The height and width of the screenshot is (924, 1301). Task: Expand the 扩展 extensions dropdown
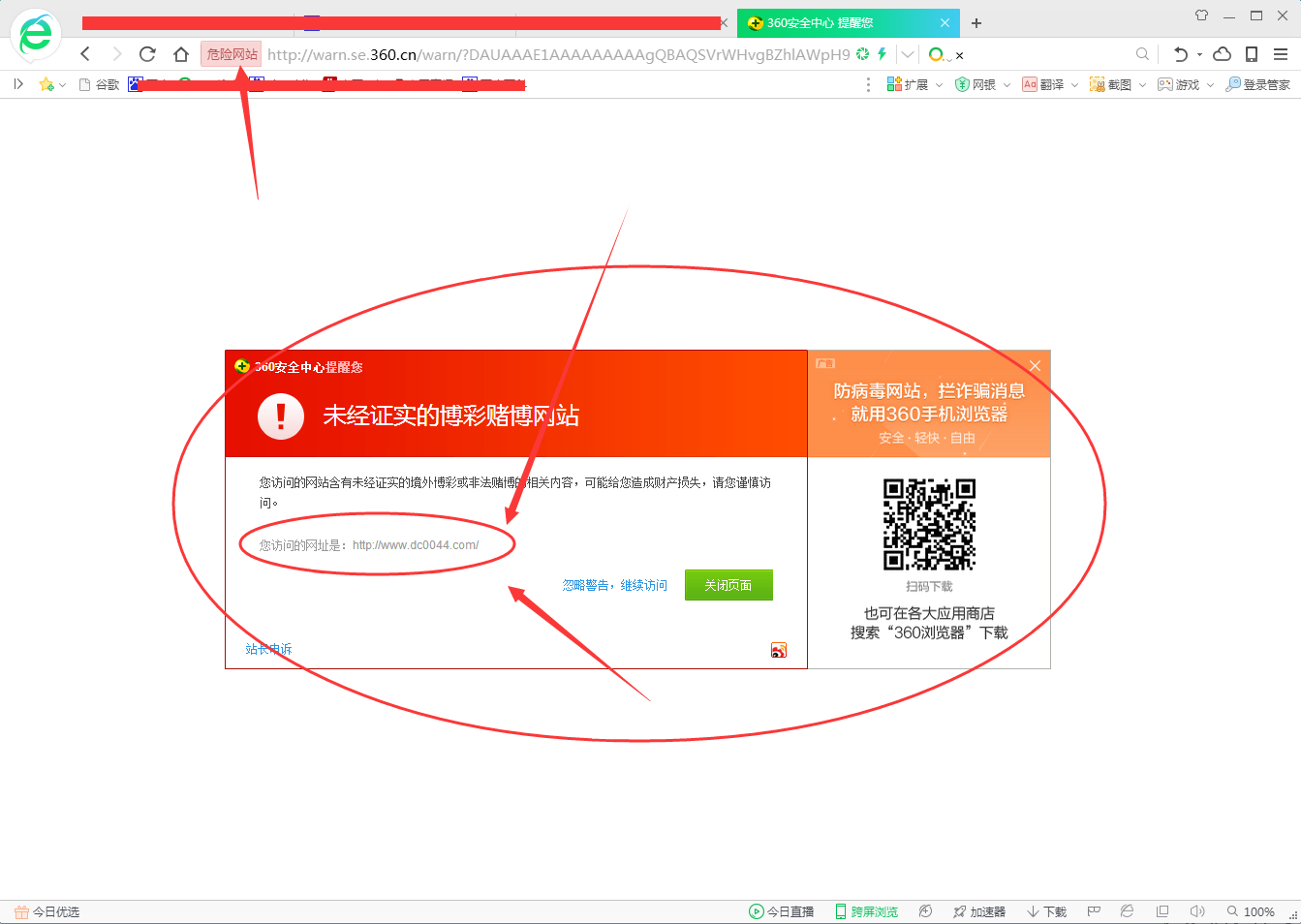coord(938,85)
